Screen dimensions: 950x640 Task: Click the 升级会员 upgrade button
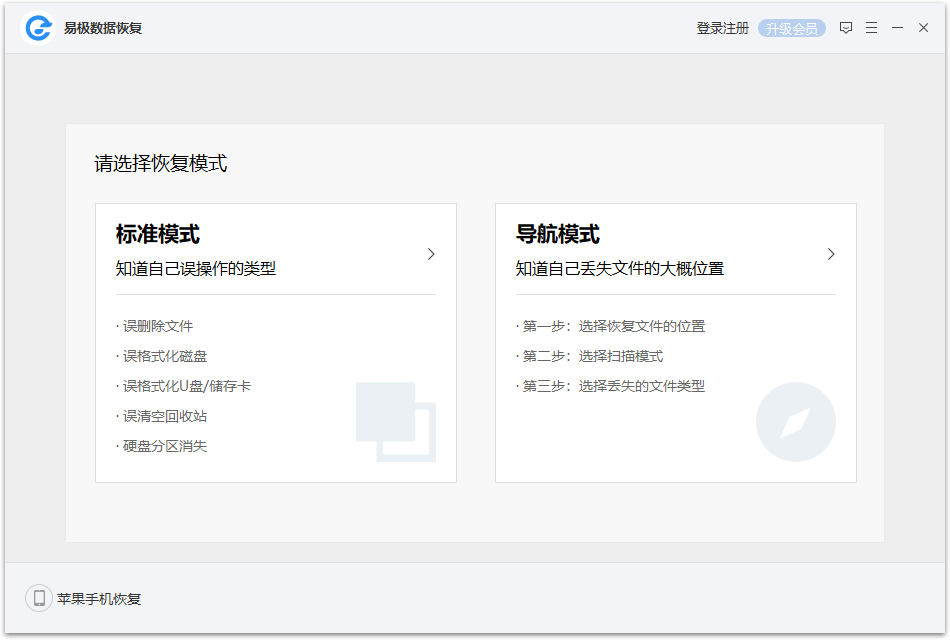click(791, 27)
